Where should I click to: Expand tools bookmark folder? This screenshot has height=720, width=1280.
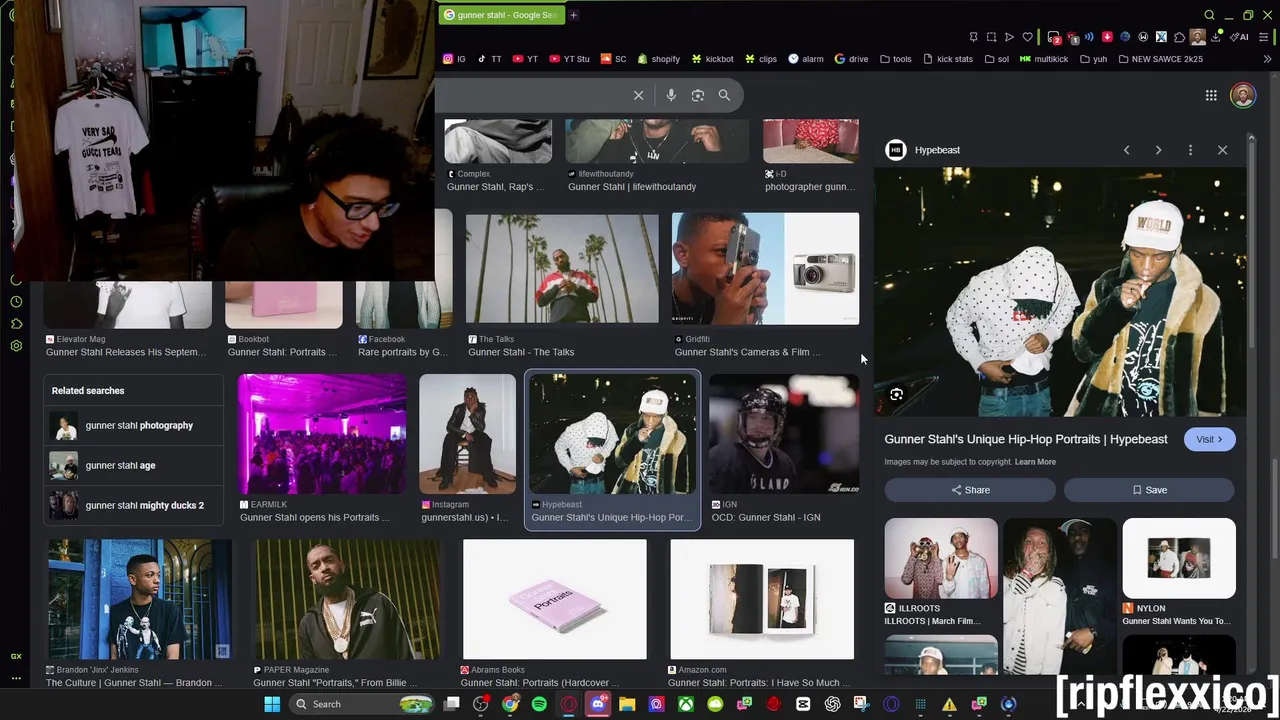pos(896,59)
